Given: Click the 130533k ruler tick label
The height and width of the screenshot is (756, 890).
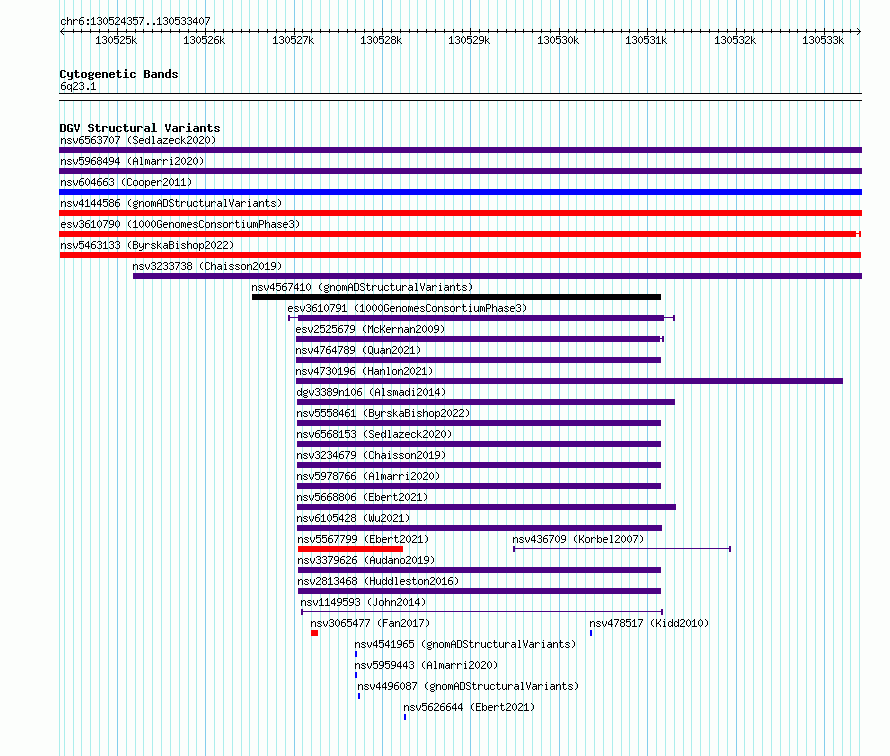Looking at the screenshot, I should click(x=822, y=40).
